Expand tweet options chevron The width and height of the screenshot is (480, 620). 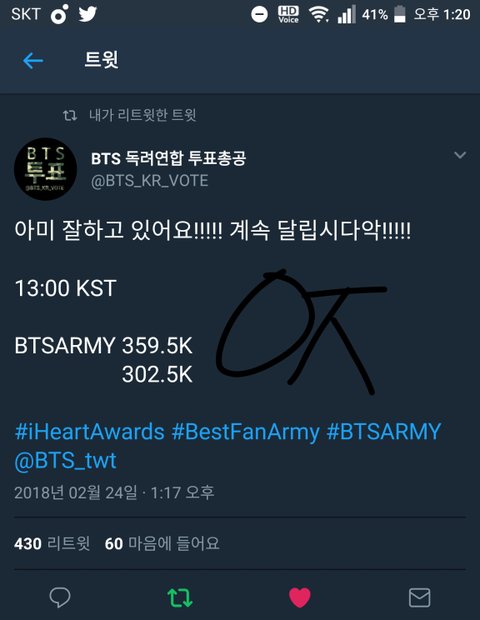pos(460,155)
